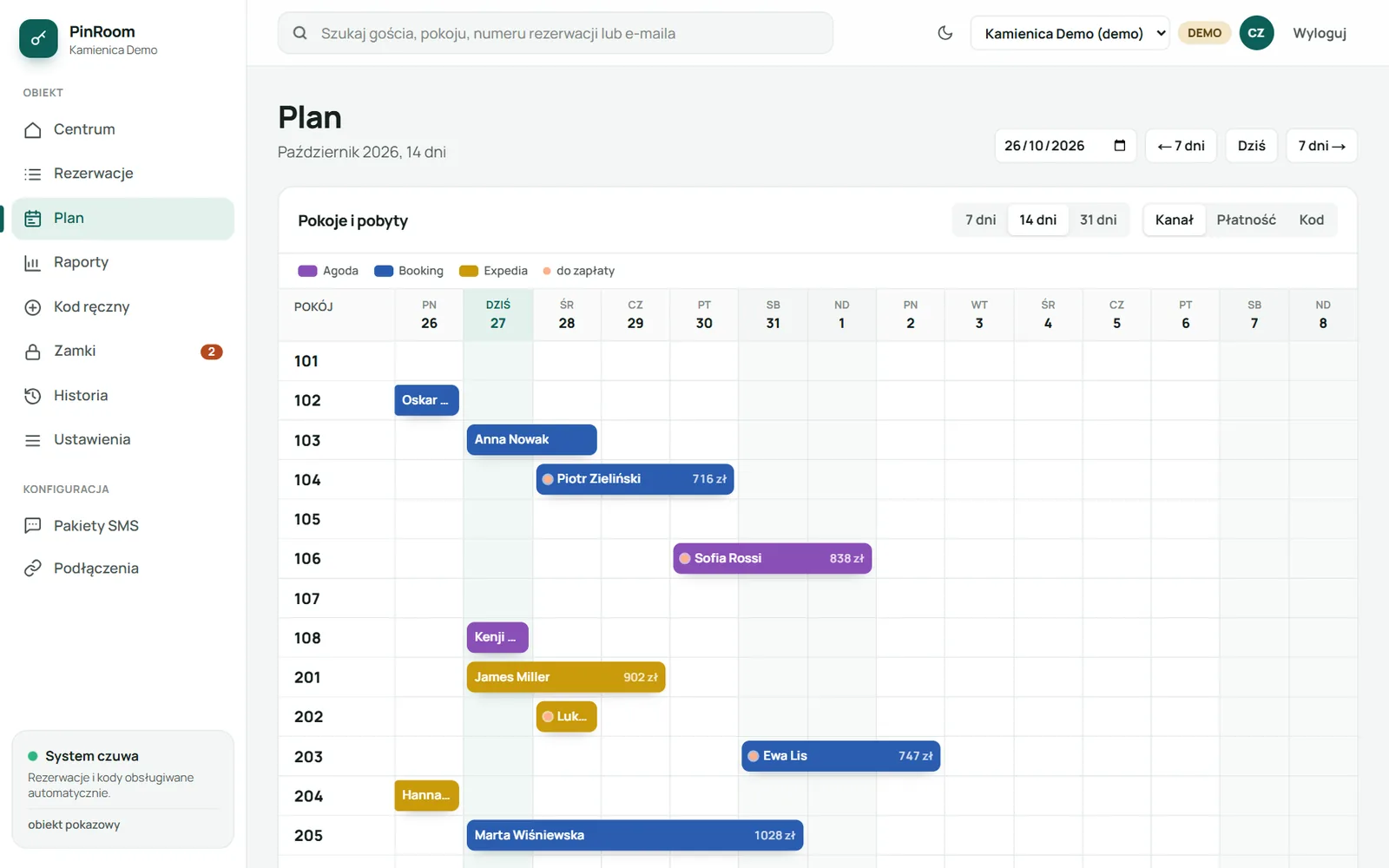Switch view to 7 dni

(980, 220)
